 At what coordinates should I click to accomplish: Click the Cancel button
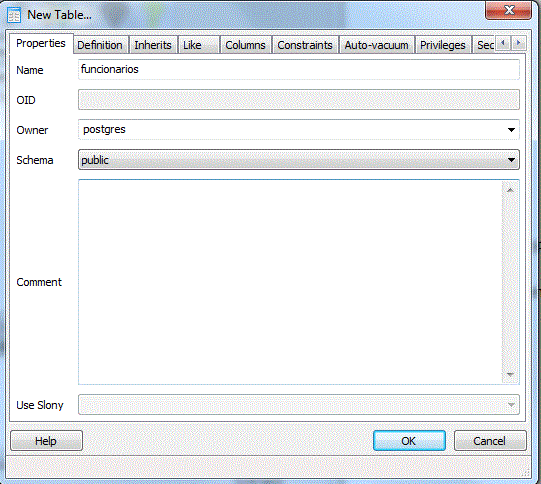click(490, 441)
